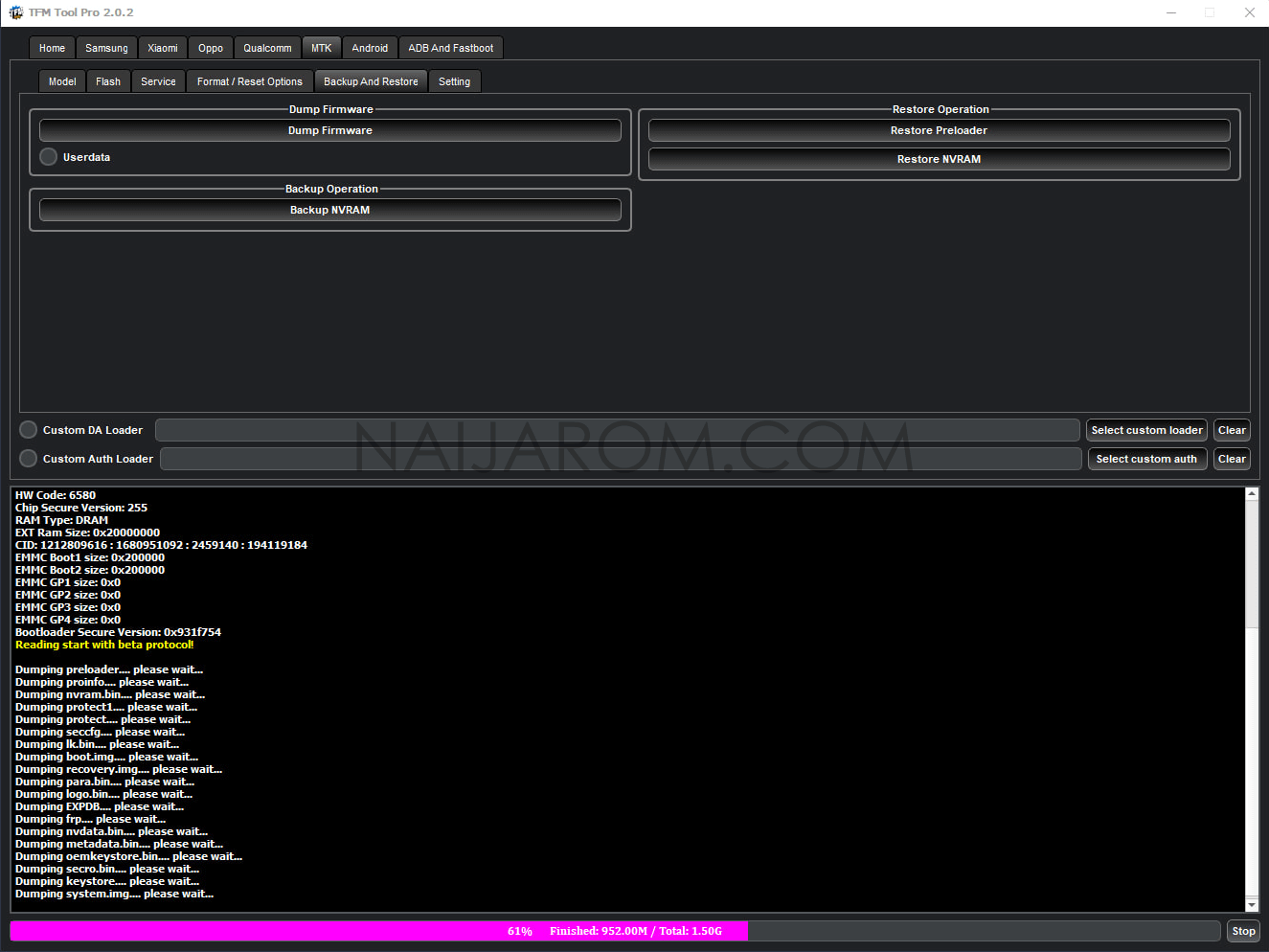Click the Custom DA Loader path field
Viewport: 1269px width, 952px height.
[618, 430]
